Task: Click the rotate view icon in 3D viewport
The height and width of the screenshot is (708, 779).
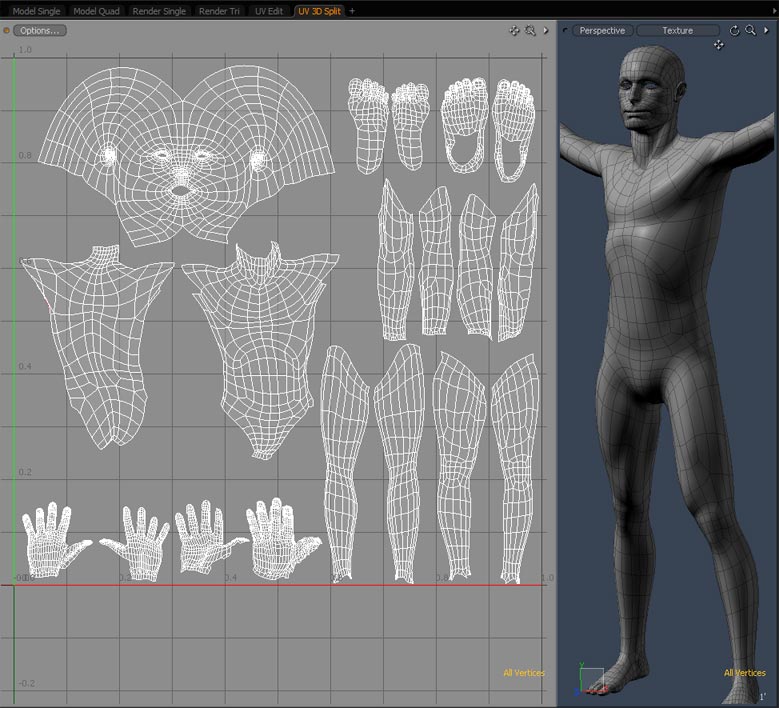Action: tap(734, 31)
